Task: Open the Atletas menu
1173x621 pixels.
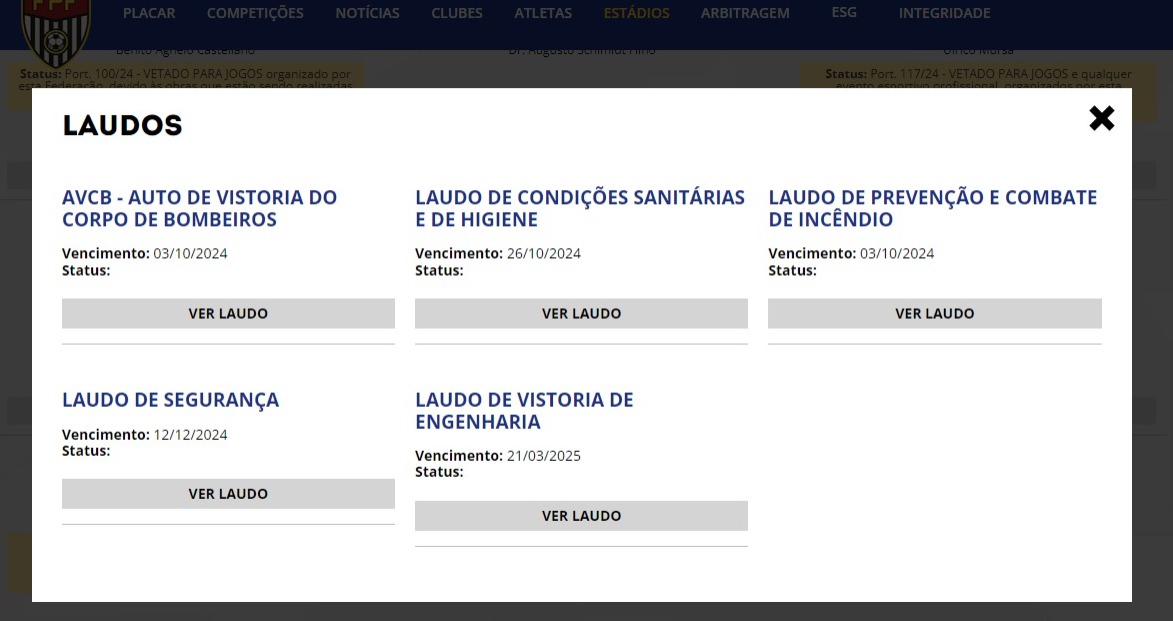Action: 543,13
